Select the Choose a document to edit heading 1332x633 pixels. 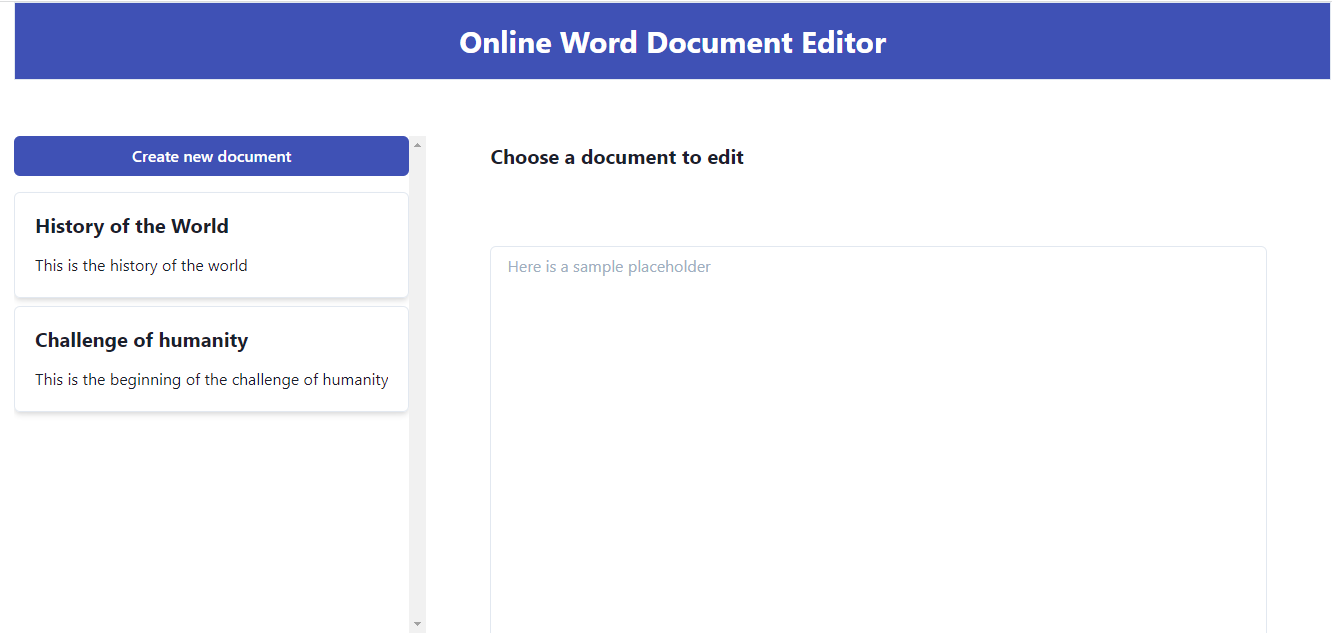(x=617, y=157)
